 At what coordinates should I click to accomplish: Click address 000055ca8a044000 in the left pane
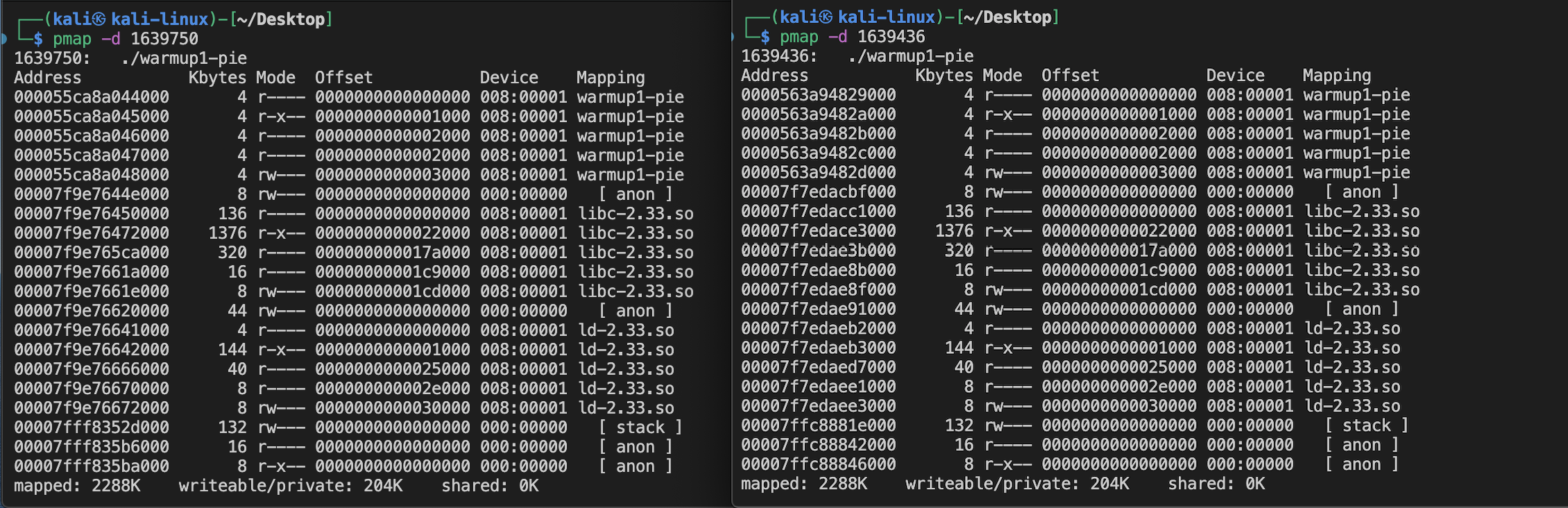tap(92, 97)
